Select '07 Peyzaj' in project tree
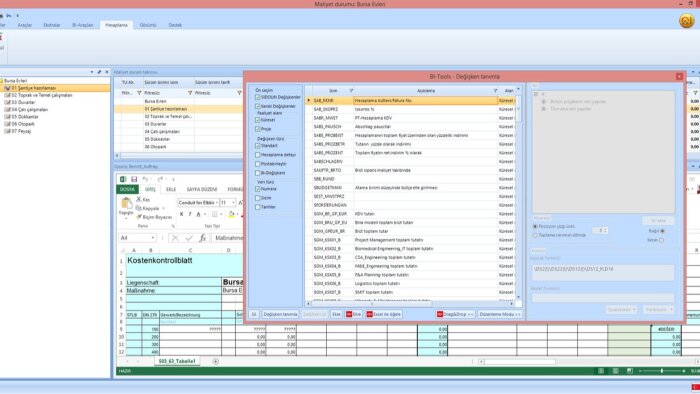Image resolution: width=700 pixels, height=394 pixels. tap(21, 131)
